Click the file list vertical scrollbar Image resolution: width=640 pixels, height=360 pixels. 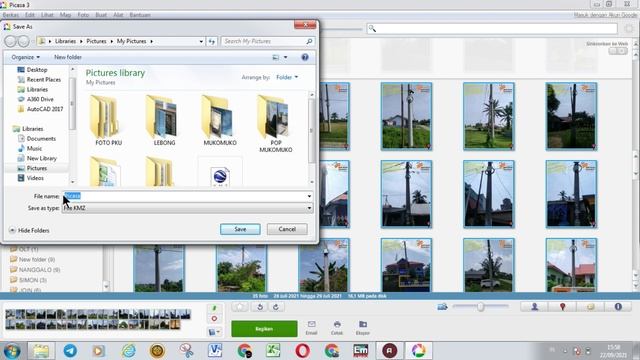(x=311, y=139)
